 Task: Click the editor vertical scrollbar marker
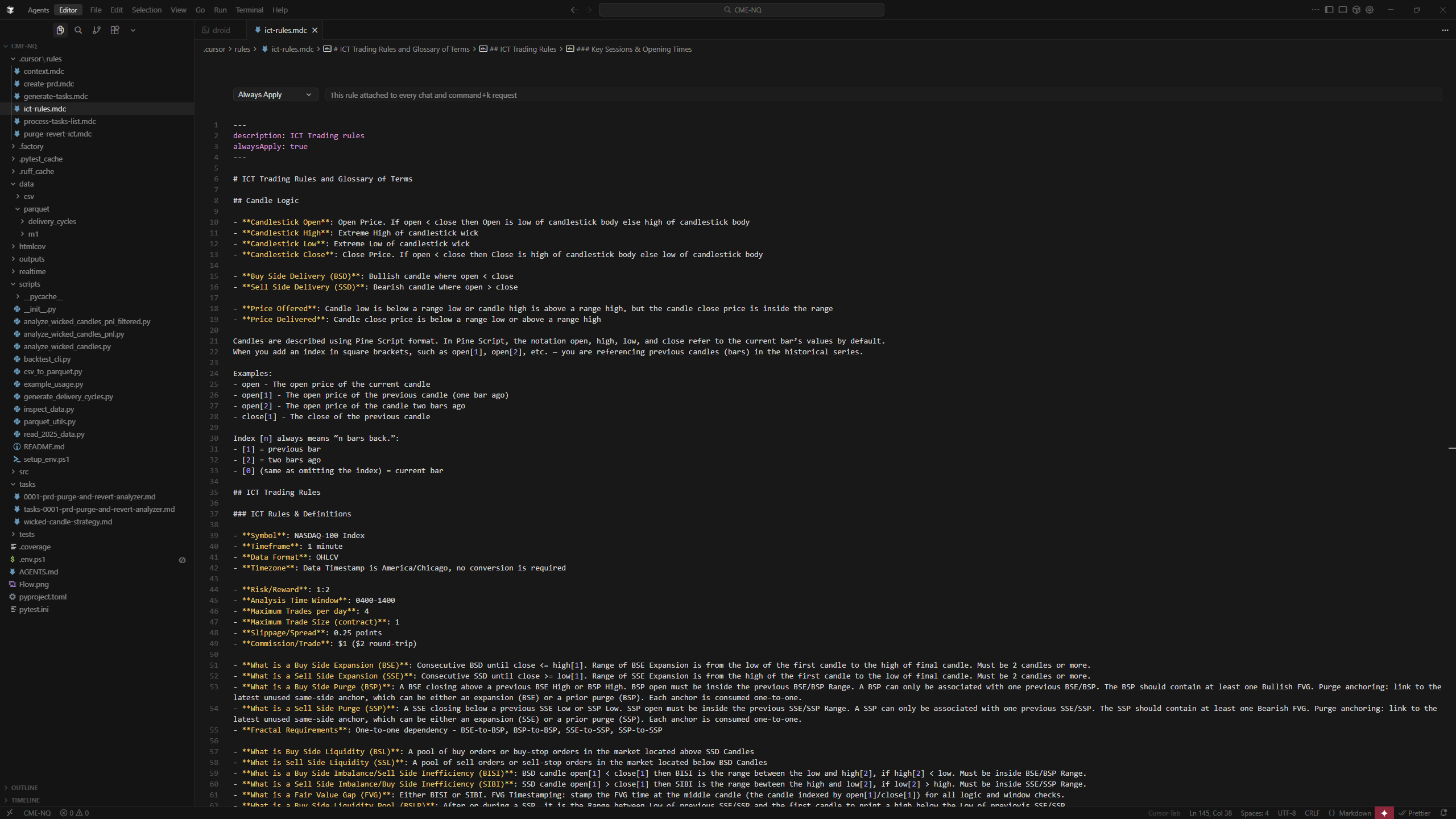1451,448
